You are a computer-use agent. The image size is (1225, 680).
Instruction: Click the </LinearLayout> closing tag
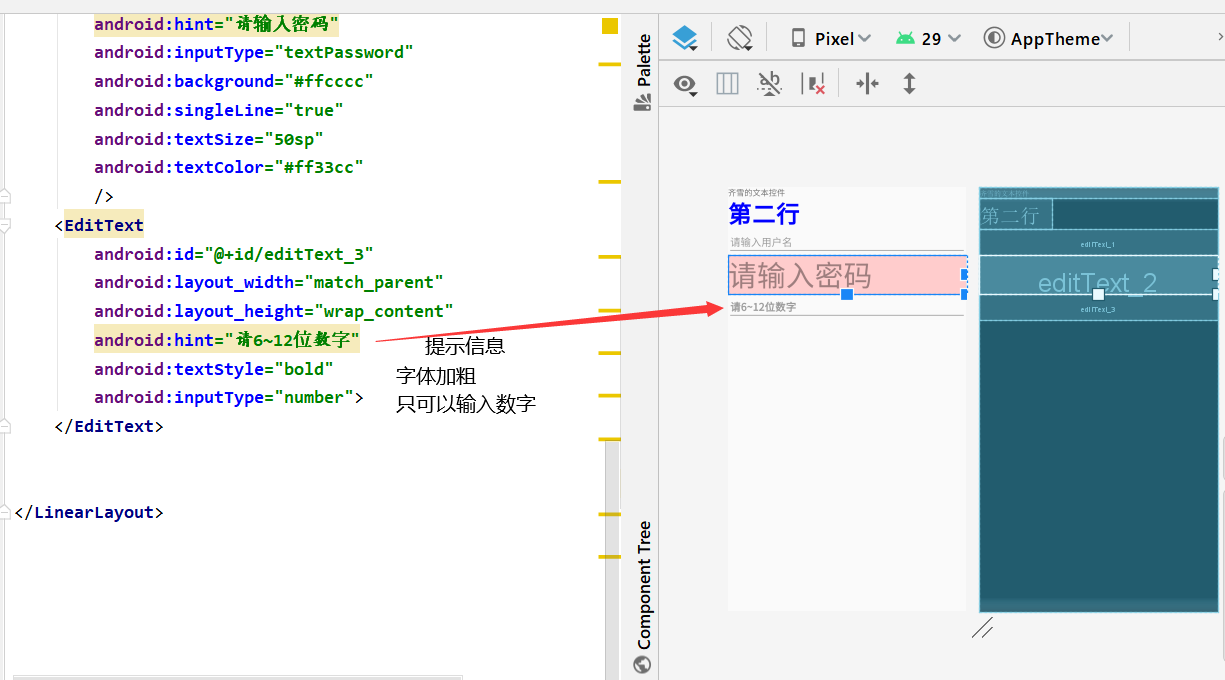(89, 512)
